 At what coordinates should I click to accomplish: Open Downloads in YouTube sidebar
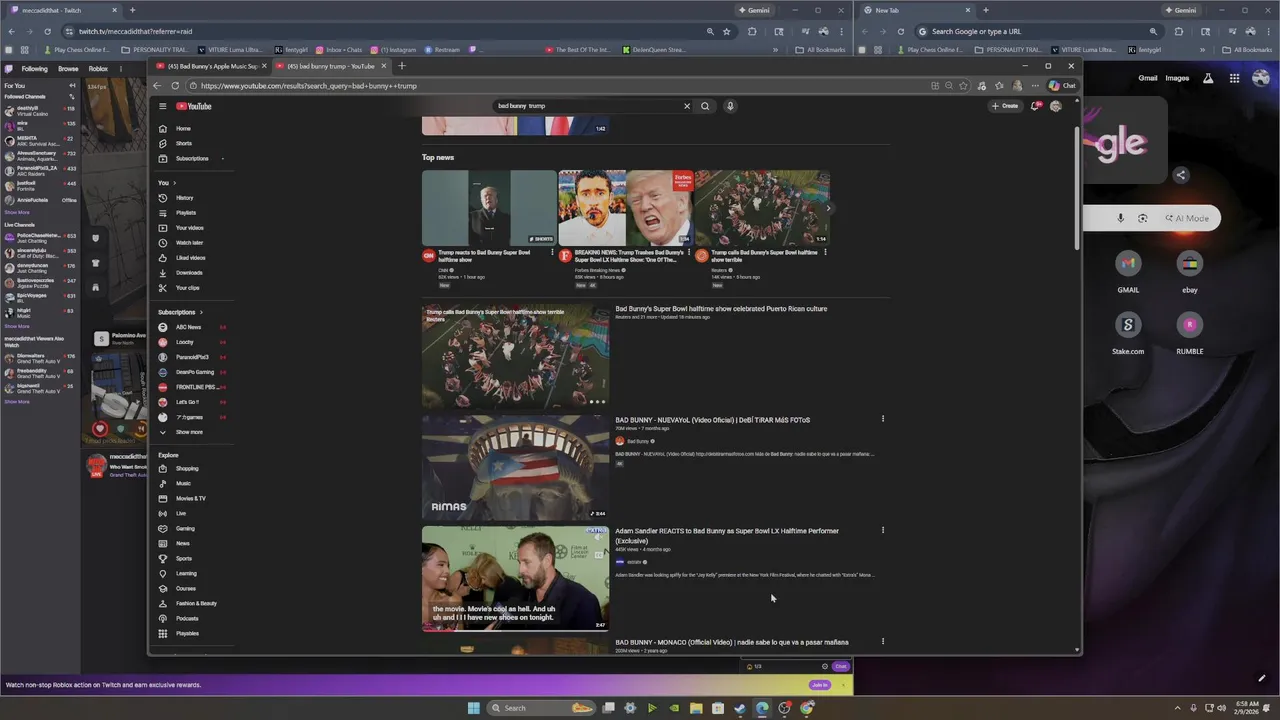coord(191,273)
